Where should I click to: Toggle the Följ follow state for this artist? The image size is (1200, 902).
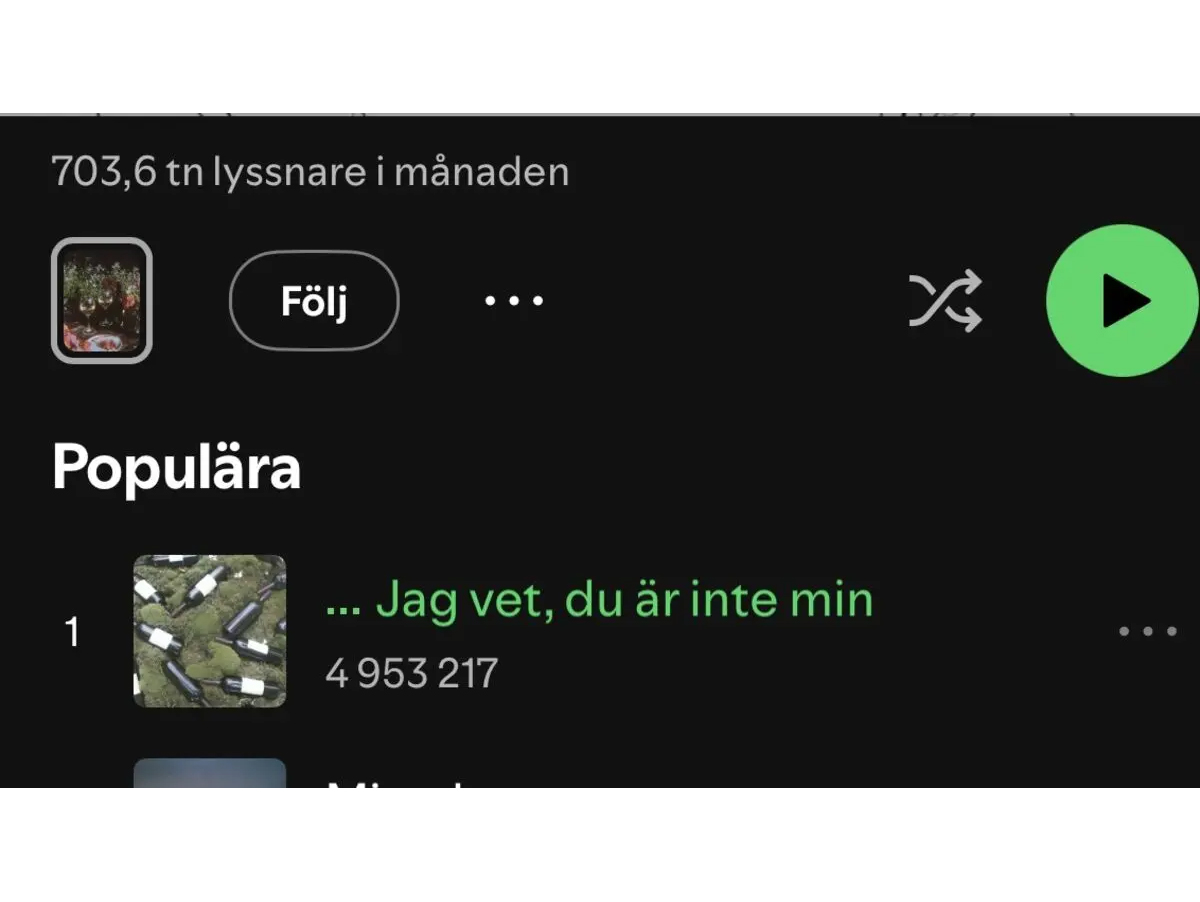pos(314,300)
